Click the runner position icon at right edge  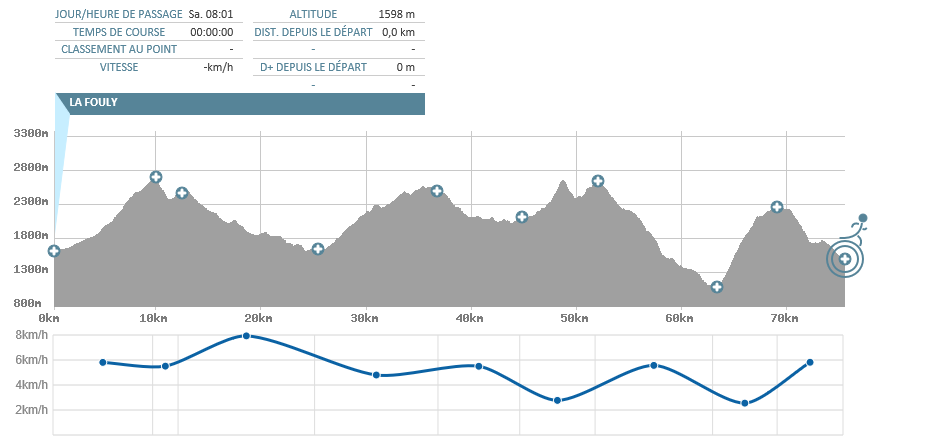pos(859,223)
